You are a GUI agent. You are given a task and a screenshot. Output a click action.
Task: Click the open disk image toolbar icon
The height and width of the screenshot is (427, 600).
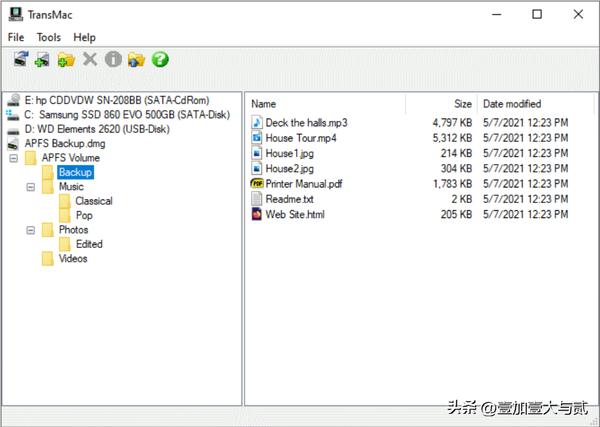[x=42, y=60]
